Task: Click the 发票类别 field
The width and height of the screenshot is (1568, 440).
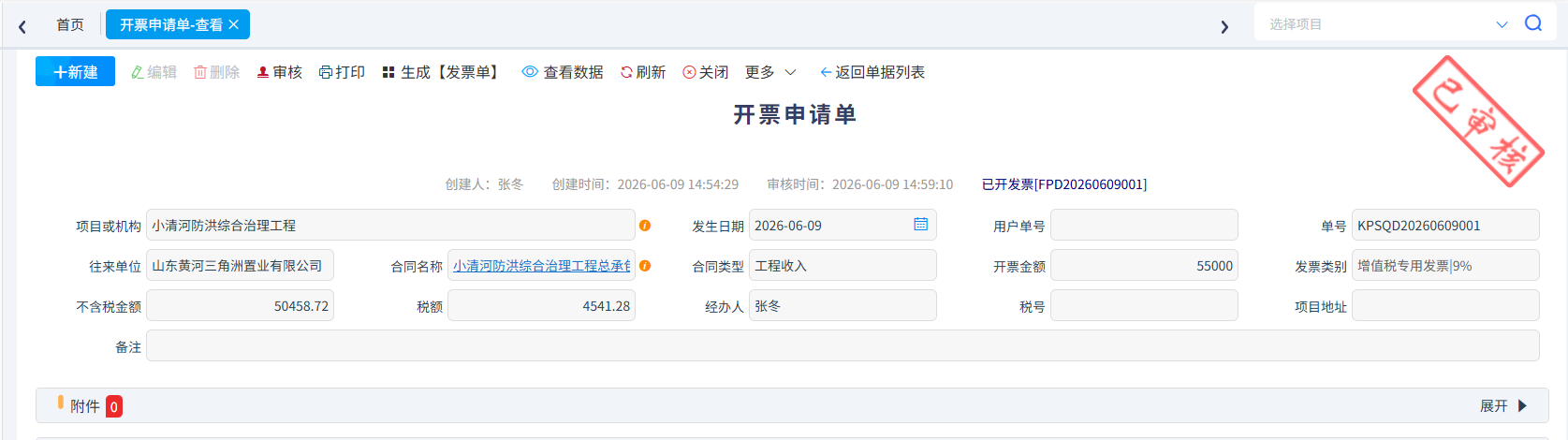Action: 1445,265
